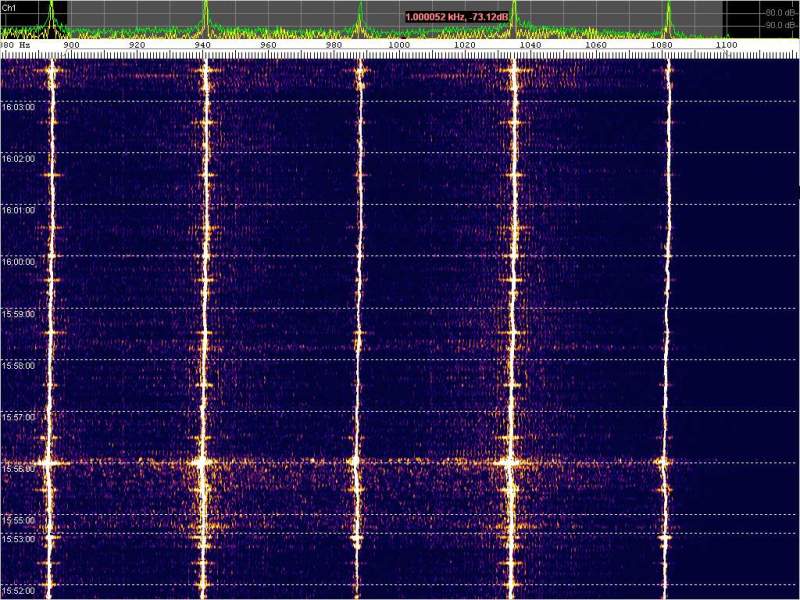Click the 16:00:00 timestamp label
This screenshot has height=600, width=800.
click(18, 262)
